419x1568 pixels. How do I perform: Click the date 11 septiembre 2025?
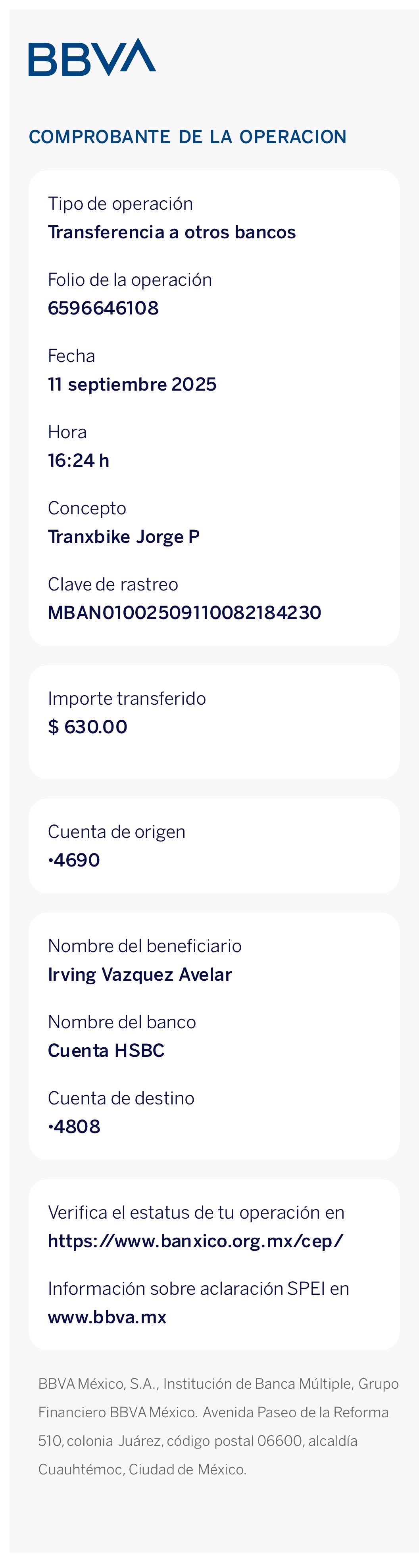pyautogui.click(x=132, y=384)
